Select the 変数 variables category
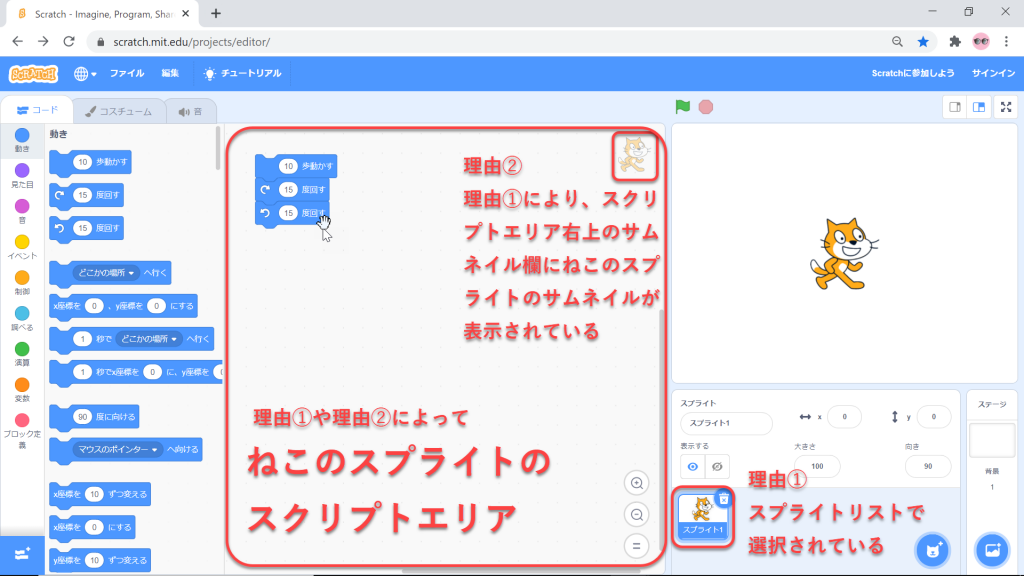The width and height of the screenshot is (1024, 576). (x=22, y=390)
